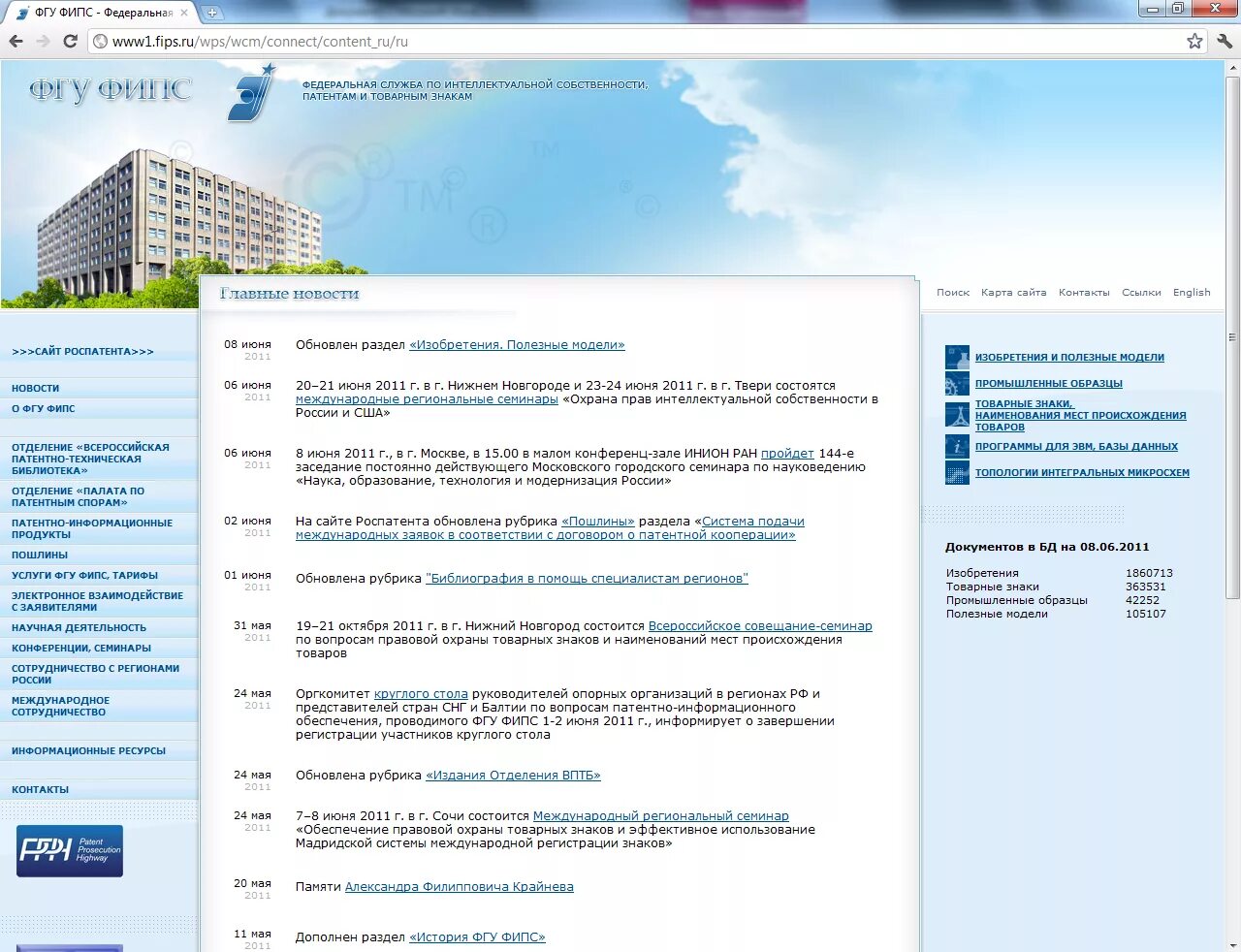Open the «Пошлины» news link
1241x952 pixels.
(598, 522)
